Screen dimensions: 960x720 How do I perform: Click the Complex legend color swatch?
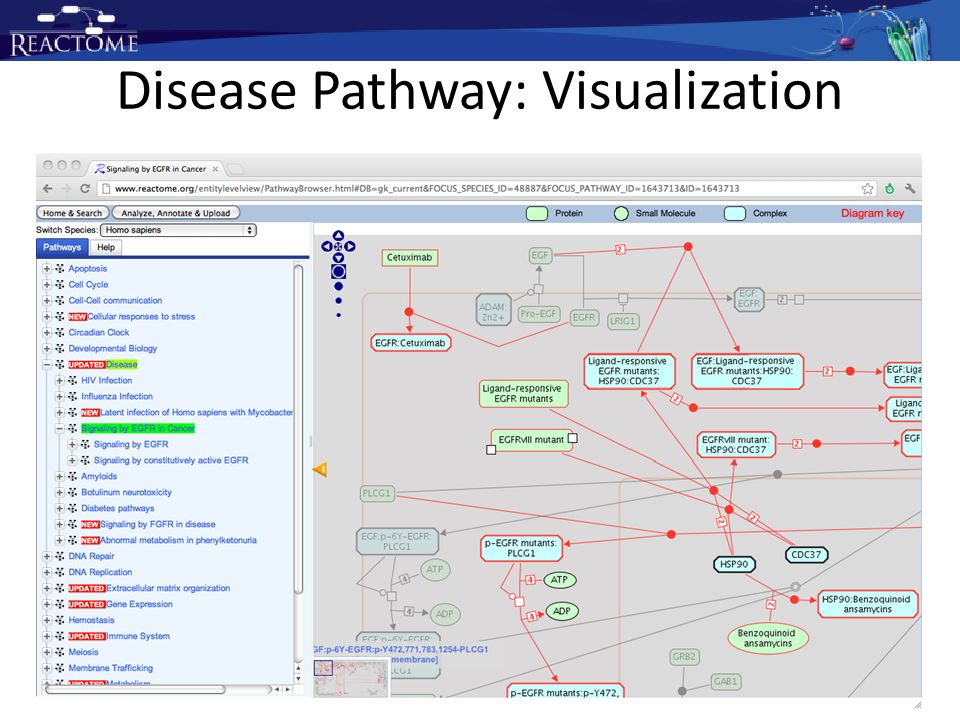(x=735, y=214)
